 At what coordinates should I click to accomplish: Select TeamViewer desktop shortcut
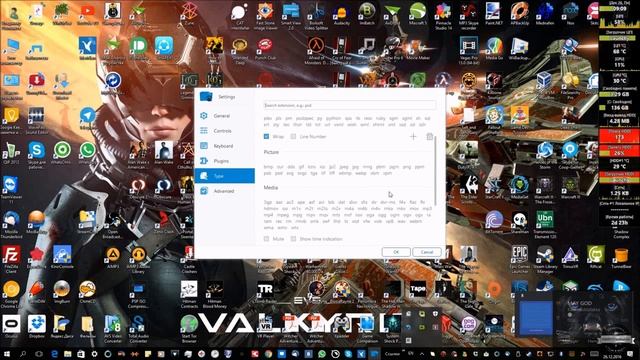click(x=11, y=189)
